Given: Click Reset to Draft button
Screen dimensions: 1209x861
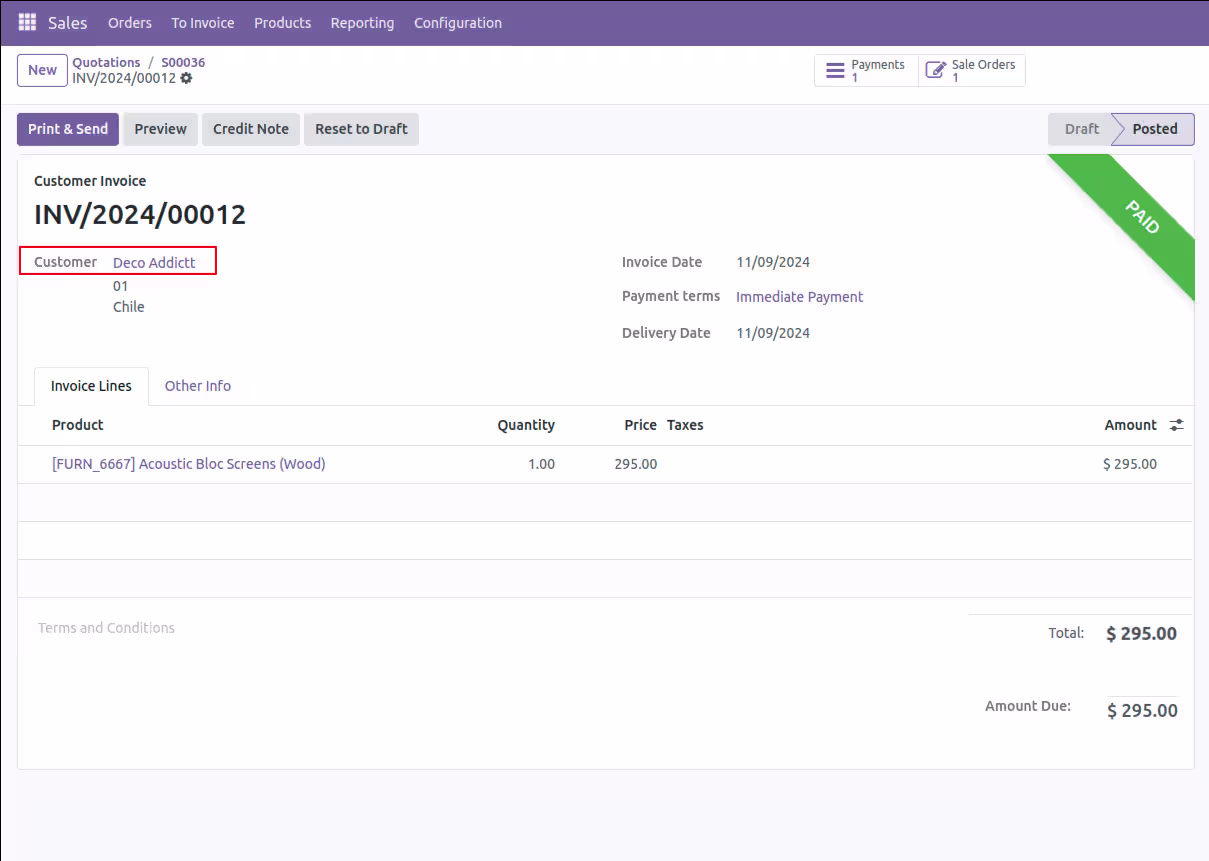Looking at the screenshot, I should [x=361, y=129].
